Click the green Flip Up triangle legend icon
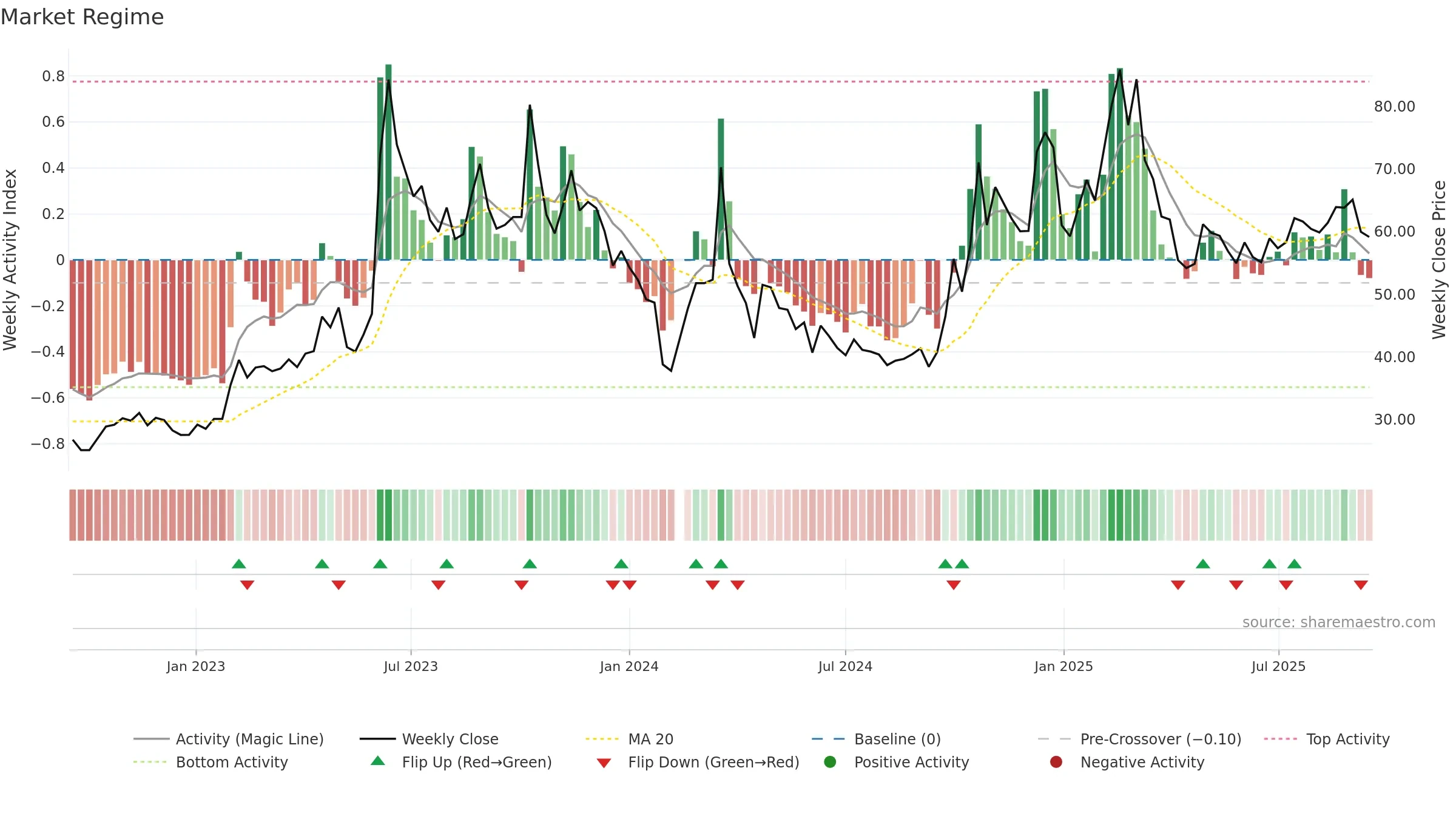 (378, 761)
